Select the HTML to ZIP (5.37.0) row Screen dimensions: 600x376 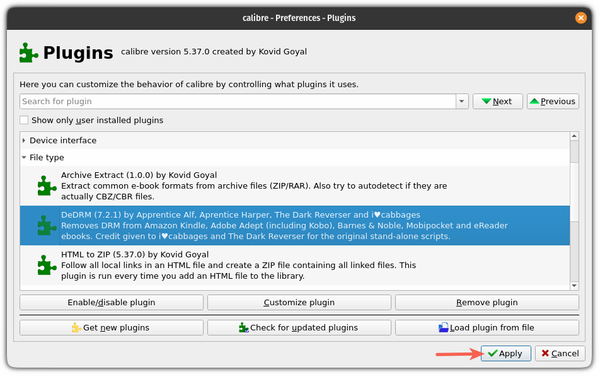point(295,265)
